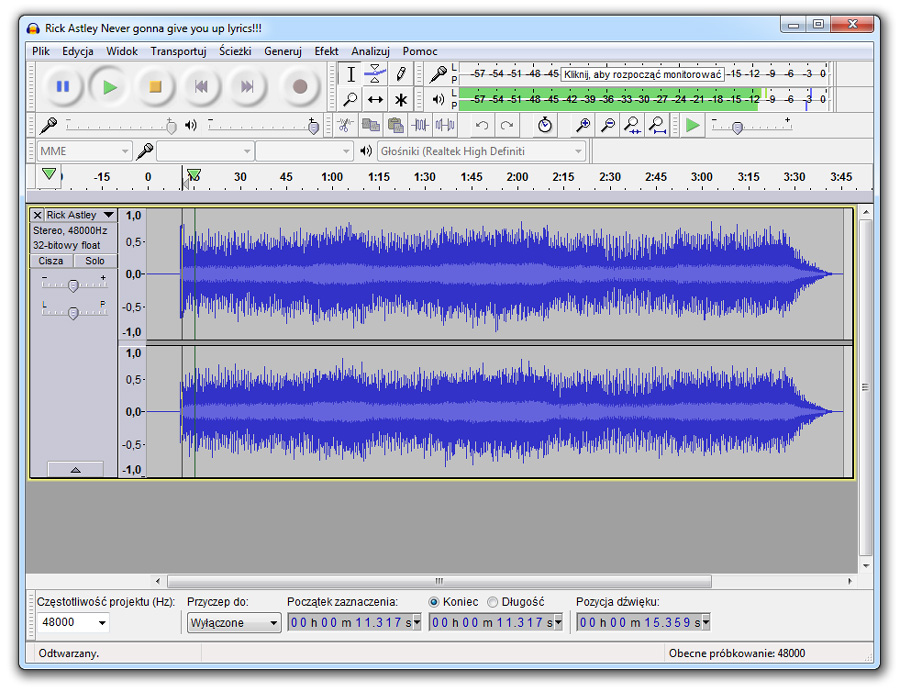Viewport: 900px width, 692px height.
Task: Click the recording volume slider
Action: coord(122,125)
